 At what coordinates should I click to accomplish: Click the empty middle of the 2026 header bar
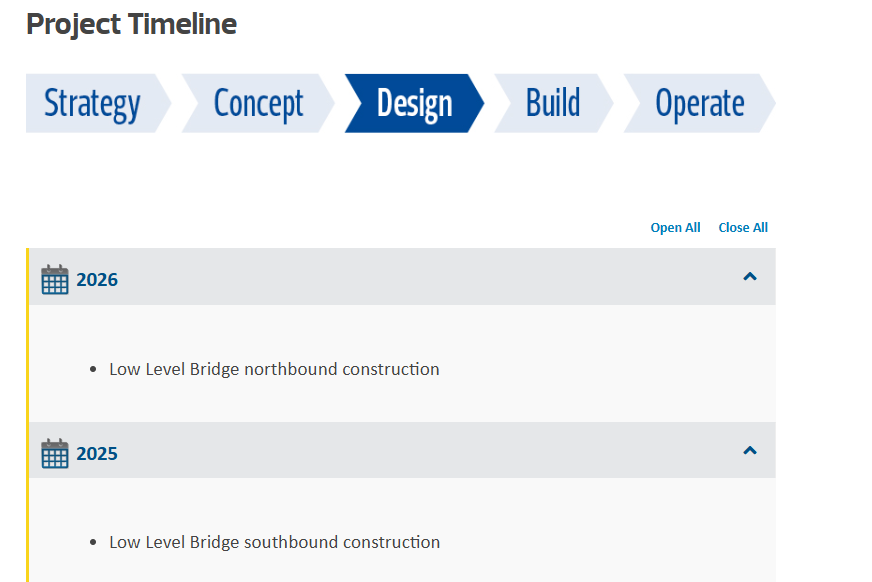[420, 278]
